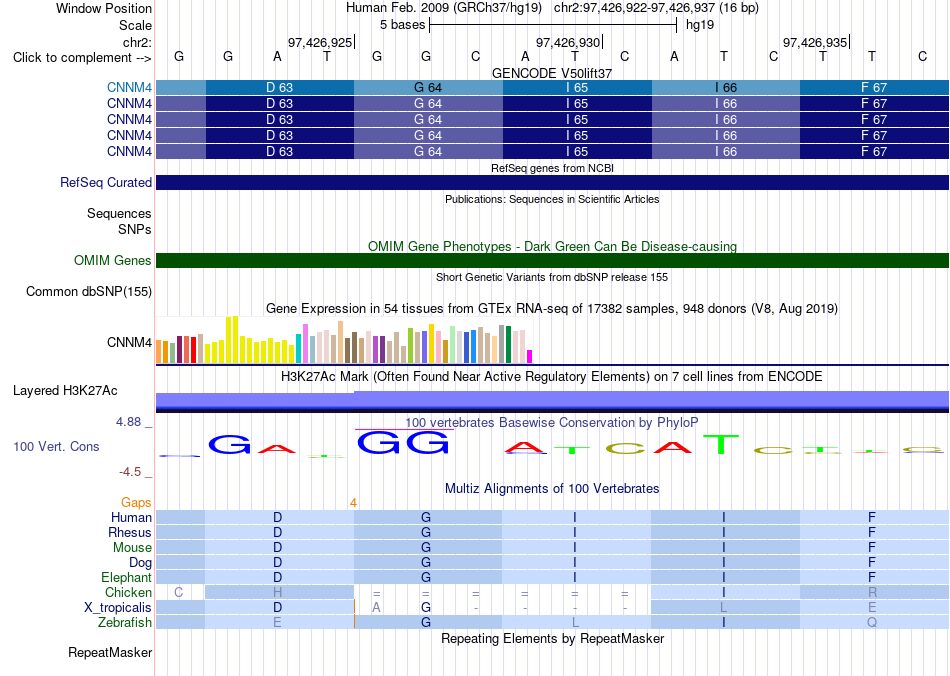Click Zebrafish row Q amino acid cell
This screenshot has height=676, width=950.
[874, 622]
